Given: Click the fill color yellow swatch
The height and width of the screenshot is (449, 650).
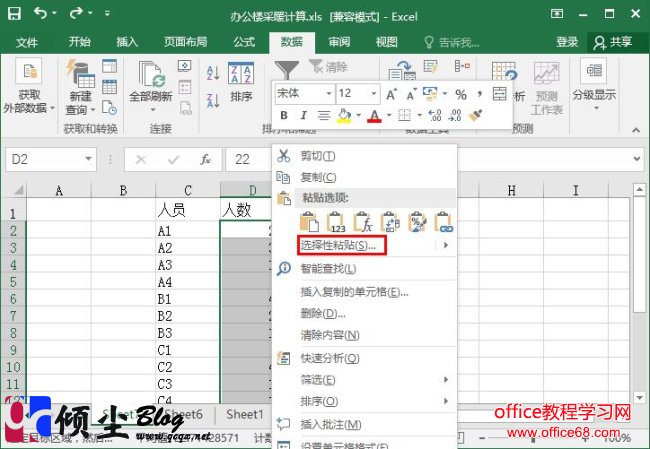Looking at the screenshot, I should point(344,116).
